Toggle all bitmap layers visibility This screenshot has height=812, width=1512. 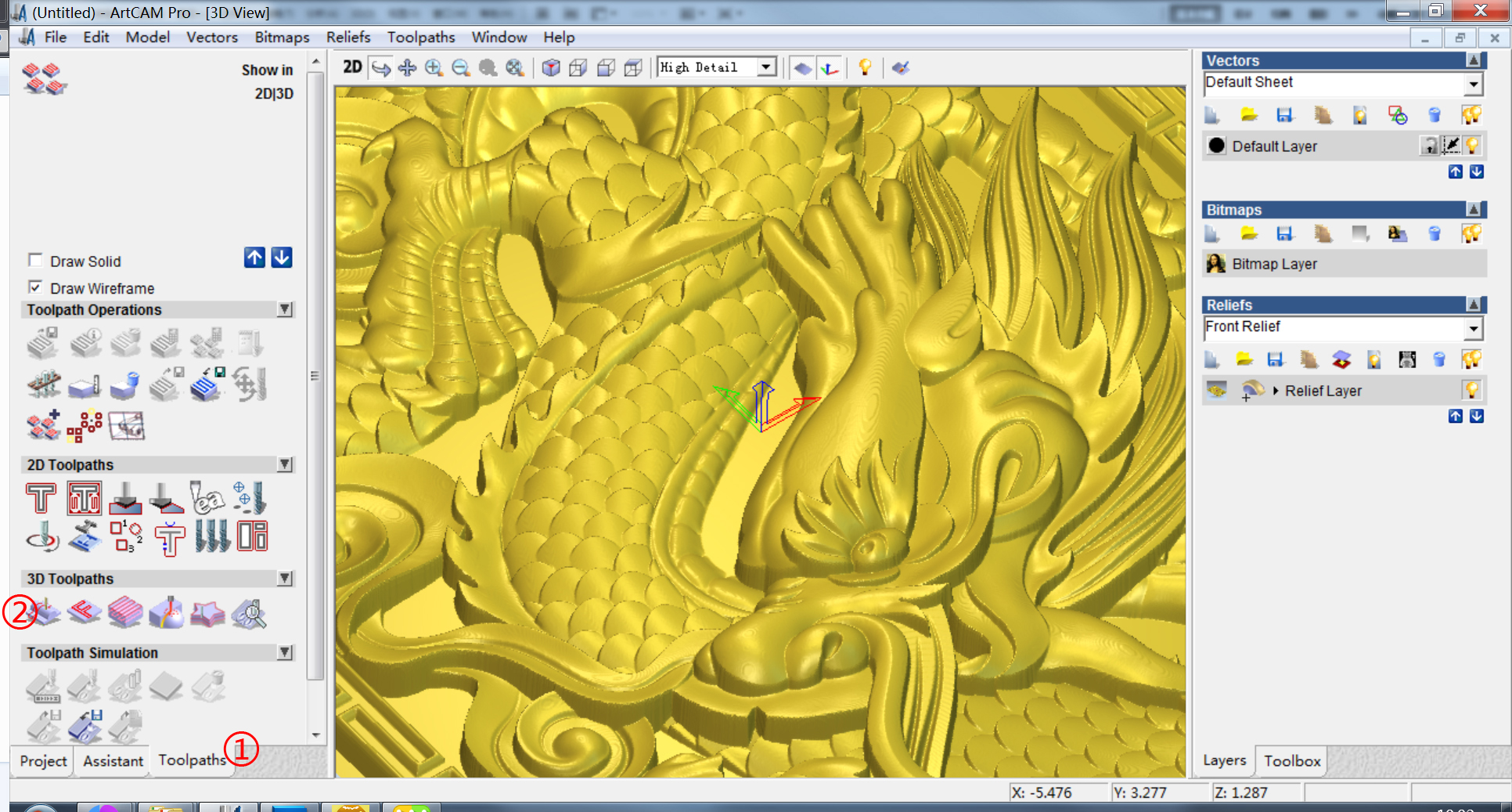[x=1471, y=233]
